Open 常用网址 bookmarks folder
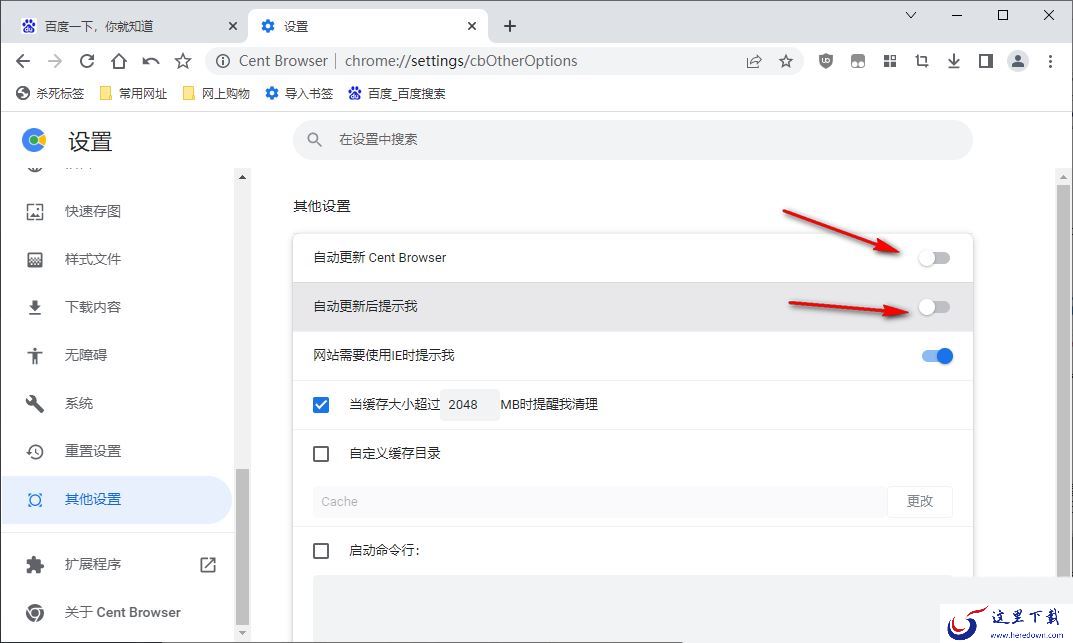 (133, 93)
